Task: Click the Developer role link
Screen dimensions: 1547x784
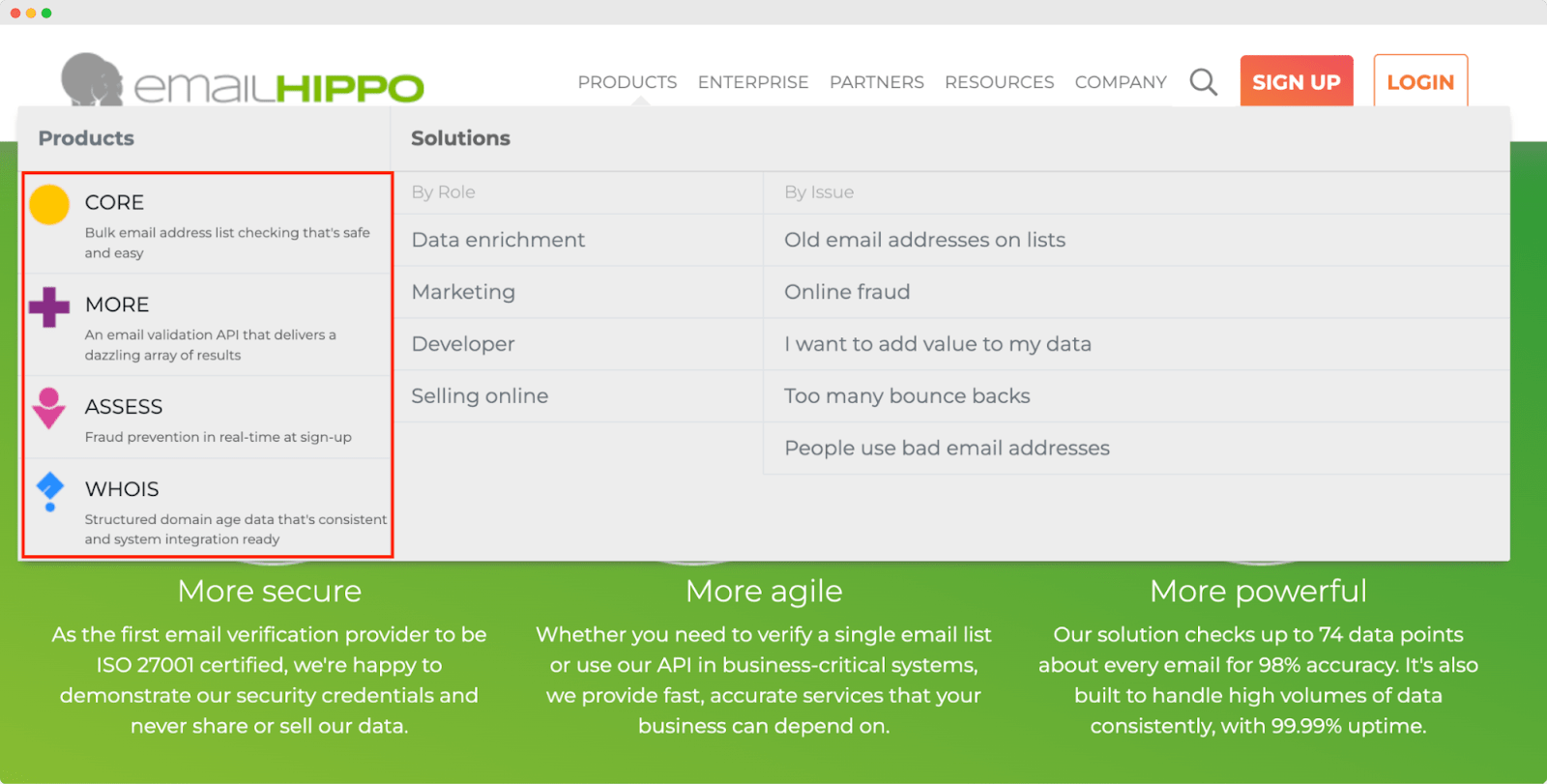Action: 462,344
